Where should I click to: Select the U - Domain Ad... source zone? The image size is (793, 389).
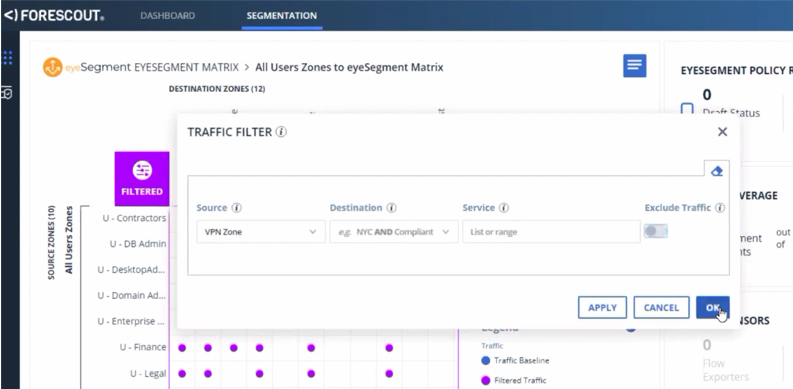(x=131, y=295)
